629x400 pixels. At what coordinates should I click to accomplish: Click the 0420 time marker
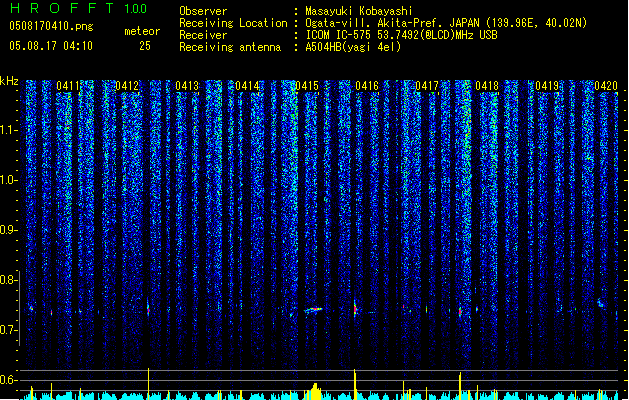[606, 86]
